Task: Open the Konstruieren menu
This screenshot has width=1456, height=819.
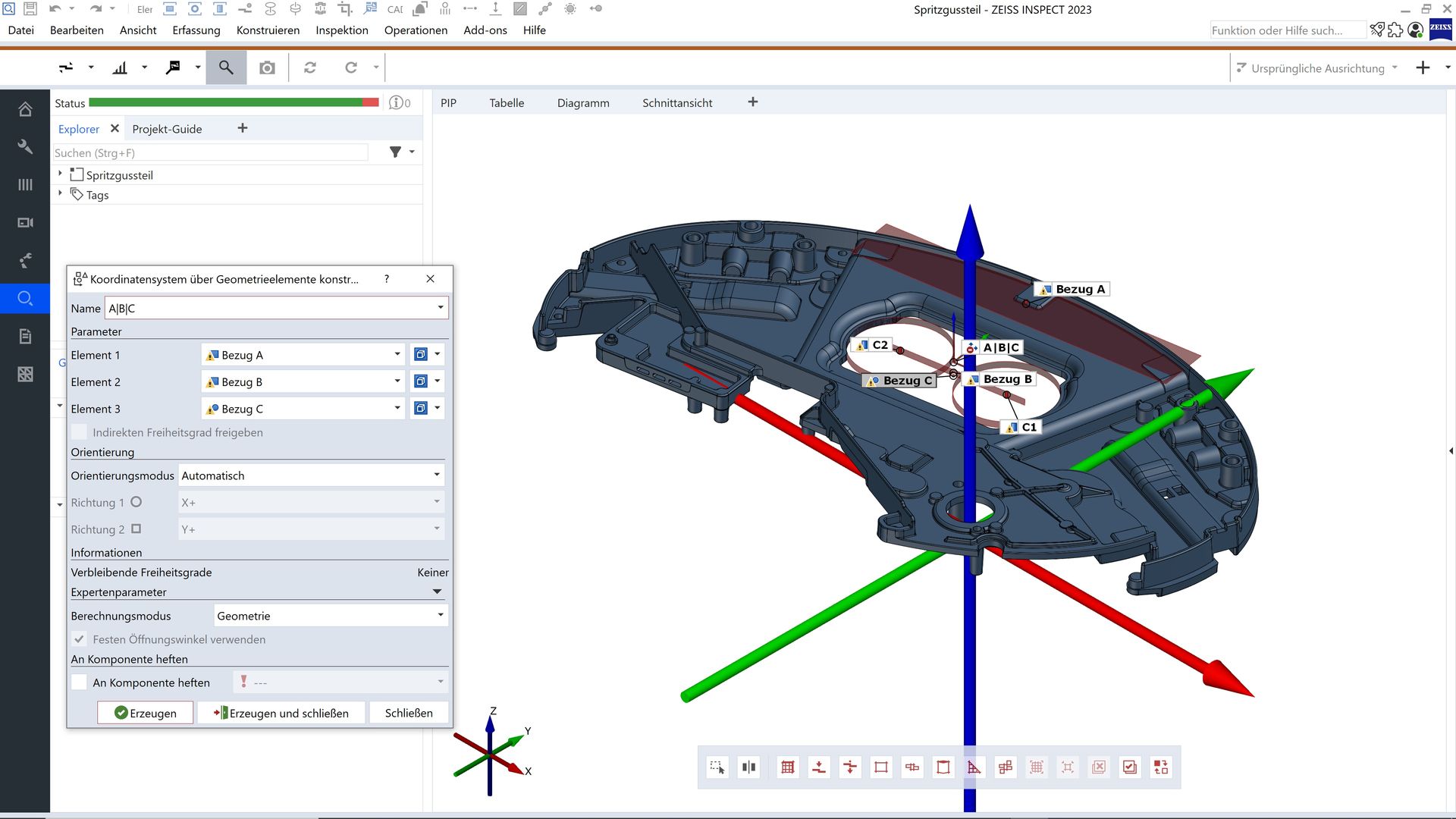Action: [268, 30]
